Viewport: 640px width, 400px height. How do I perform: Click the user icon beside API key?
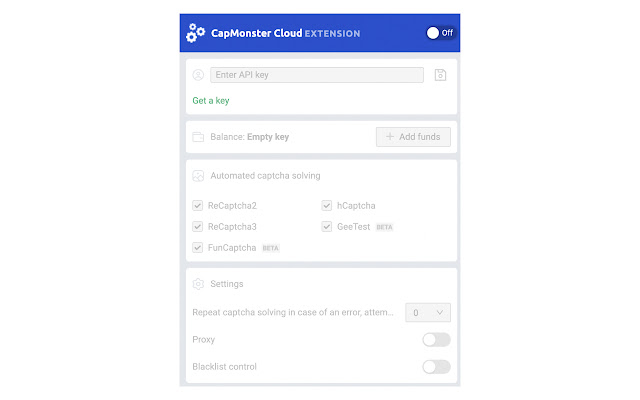pyautogui.click(x=198, y=75)
